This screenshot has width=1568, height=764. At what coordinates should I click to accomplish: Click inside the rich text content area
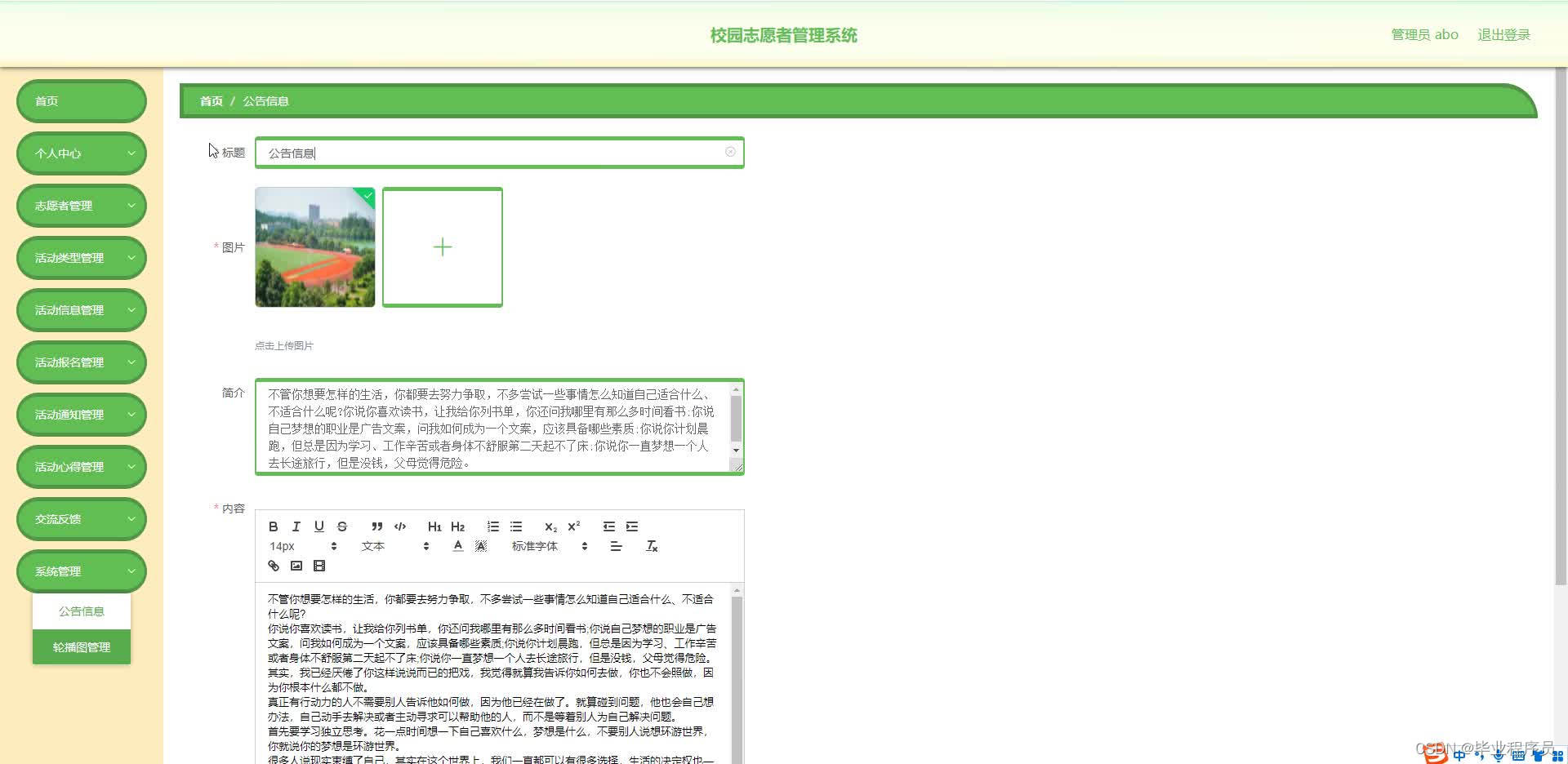tap(492, 673)
